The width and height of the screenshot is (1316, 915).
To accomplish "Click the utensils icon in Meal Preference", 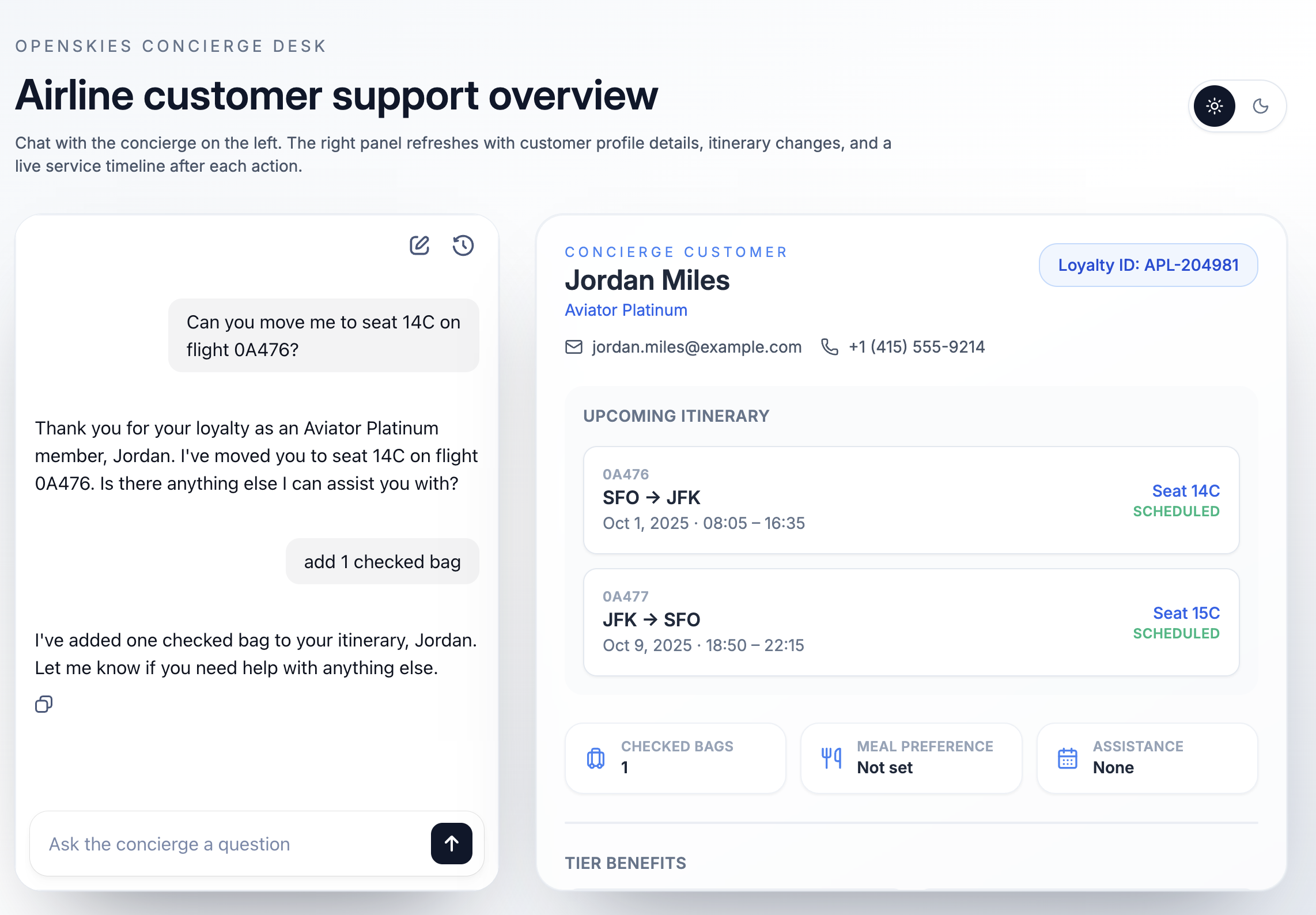I will (x=831, y=758).
